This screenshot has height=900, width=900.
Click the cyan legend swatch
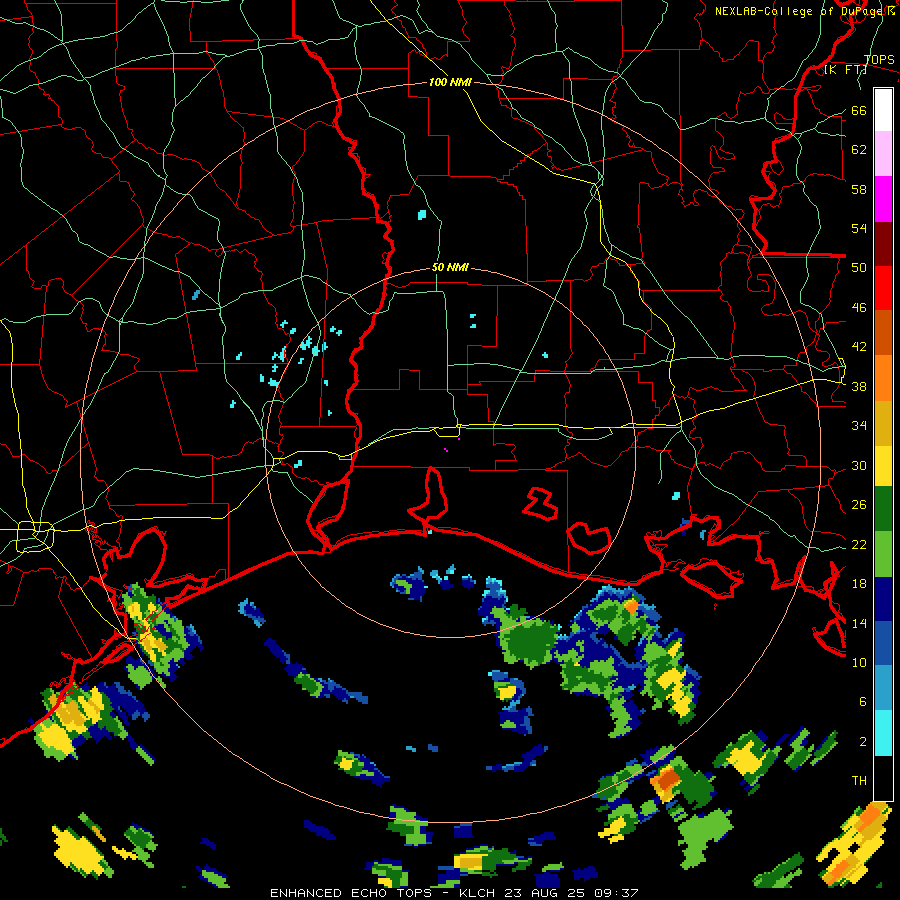[x=883, y=733]
